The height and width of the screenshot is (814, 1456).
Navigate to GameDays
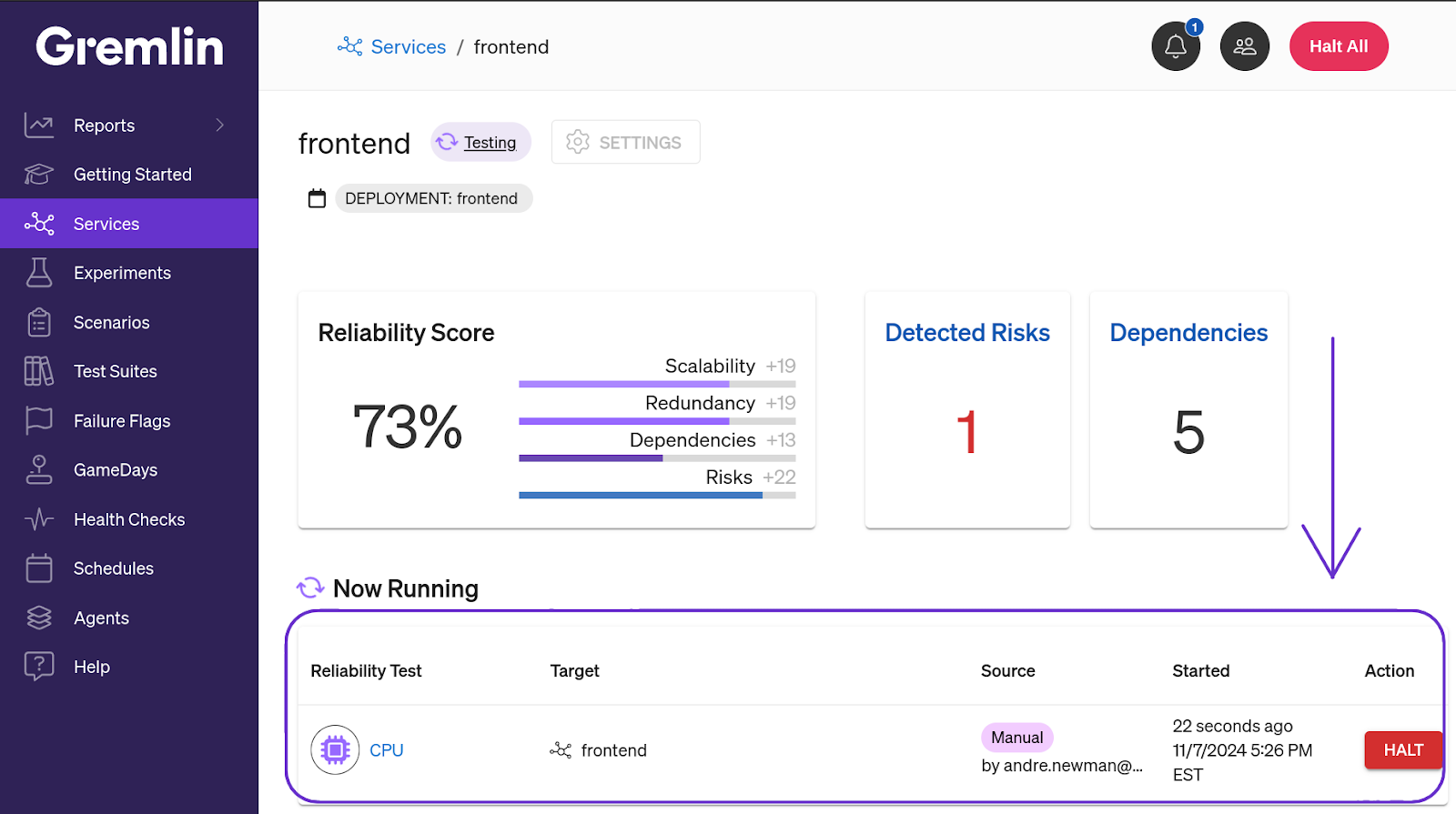pos(128,469)
